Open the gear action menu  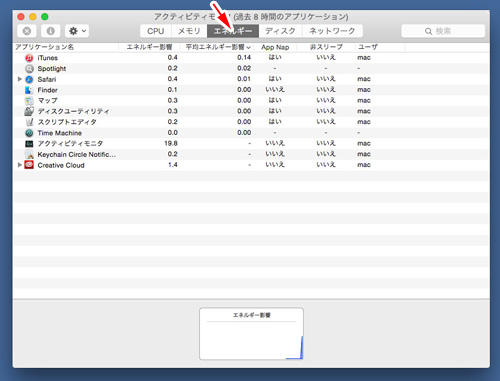[77, 31]
